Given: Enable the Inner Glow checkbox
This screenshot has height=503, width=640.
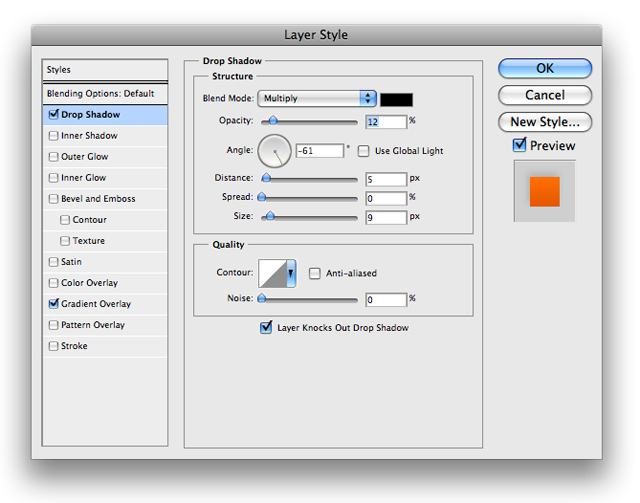Looking at the screenshot, I should point(53,178).
